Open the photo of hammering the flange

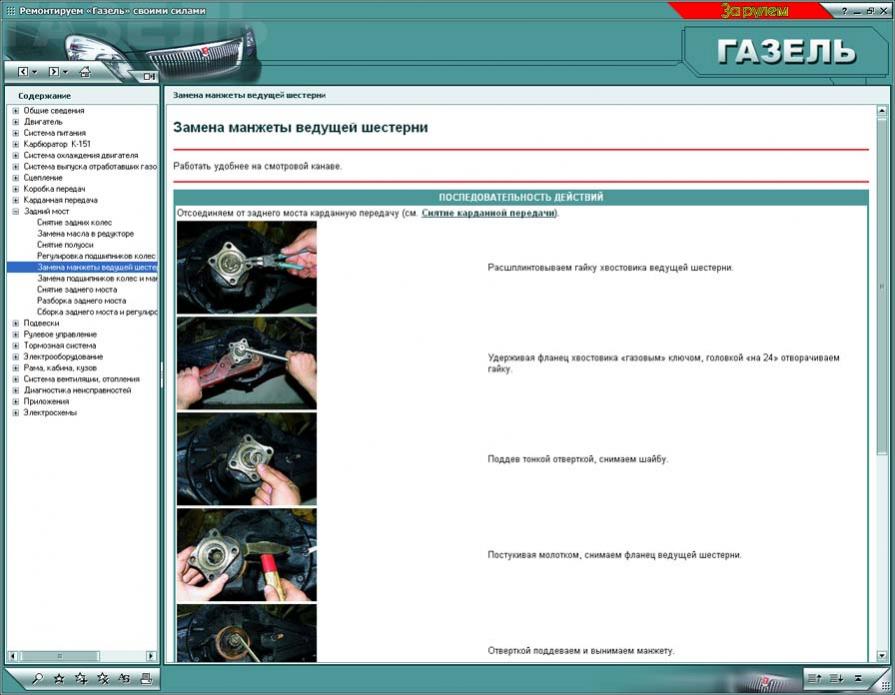coord(247,555)
